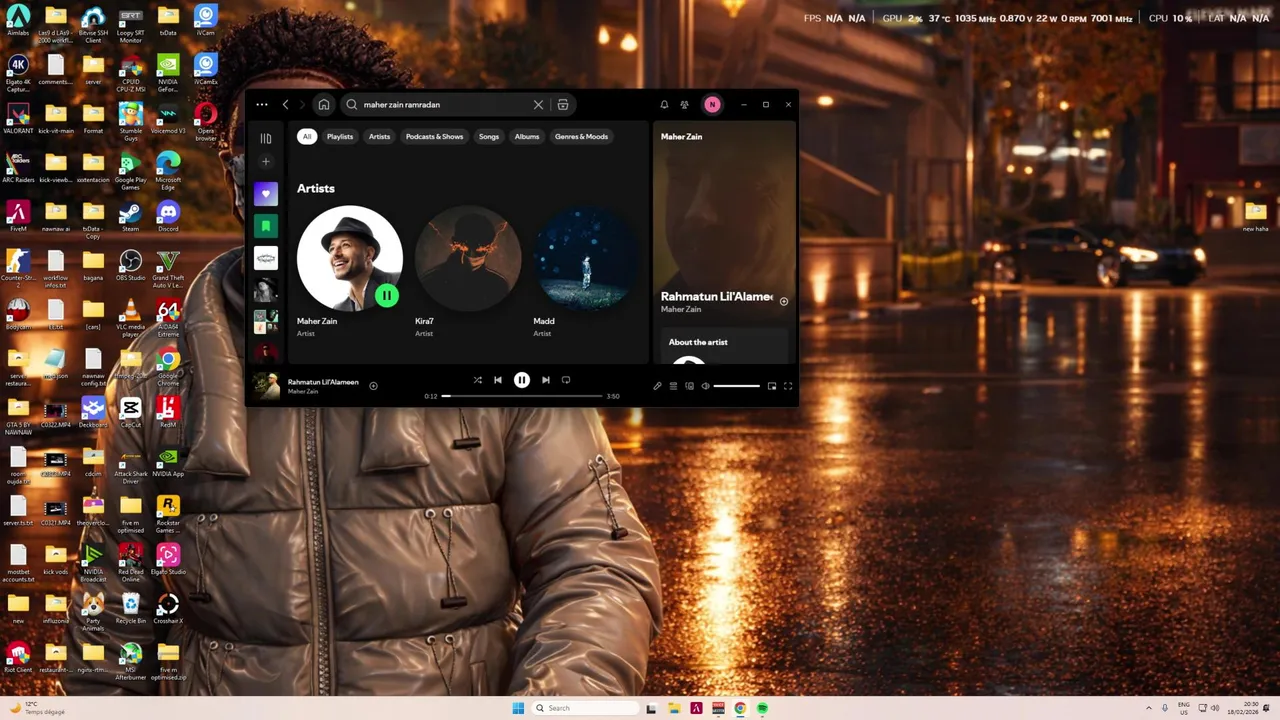
Task: Open Liked Songs heart playlist
Action: pyautogui.click(x=265, y=194)
